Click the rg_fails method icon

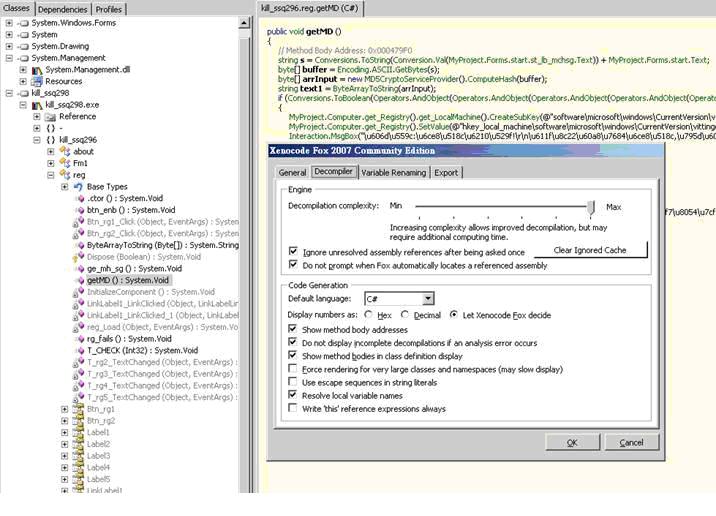80,339
